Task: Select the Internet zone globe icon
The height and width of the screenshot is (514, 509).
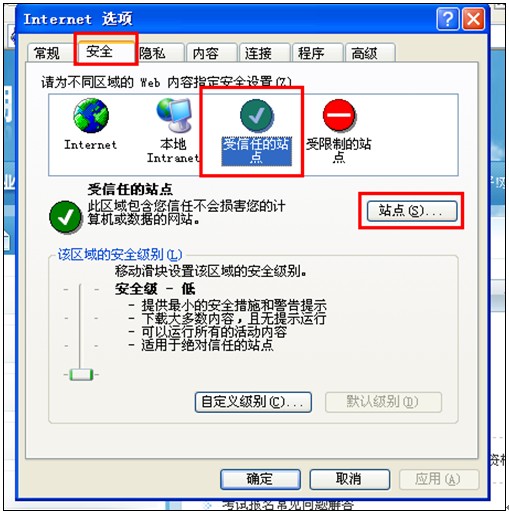Action: (91, 116)
